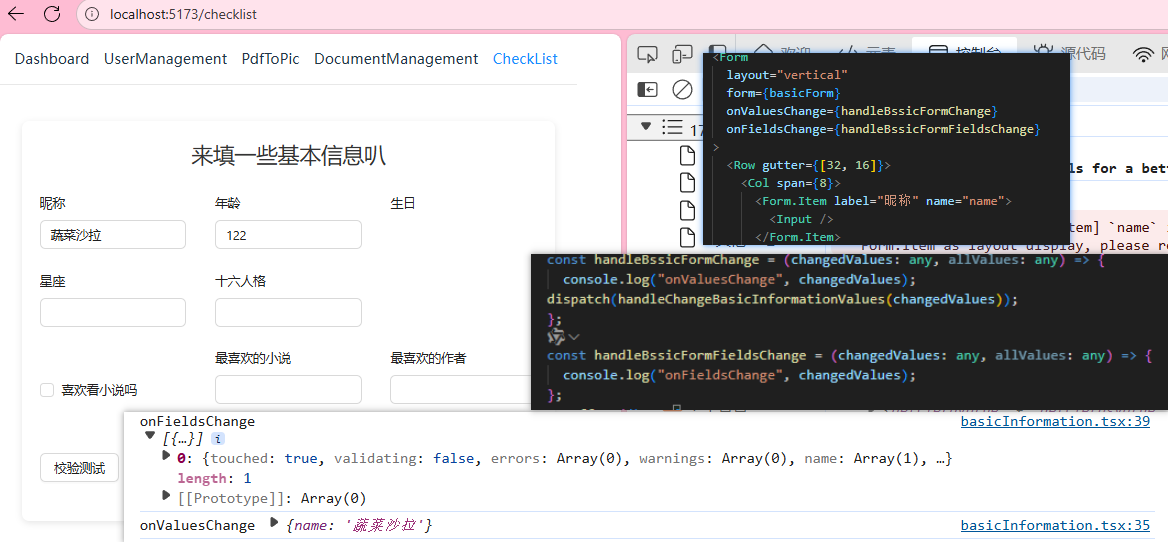The image size is (1168, 542).
Task: Collapse the onFieldsChange array output
Action: (x=151, y=438)
